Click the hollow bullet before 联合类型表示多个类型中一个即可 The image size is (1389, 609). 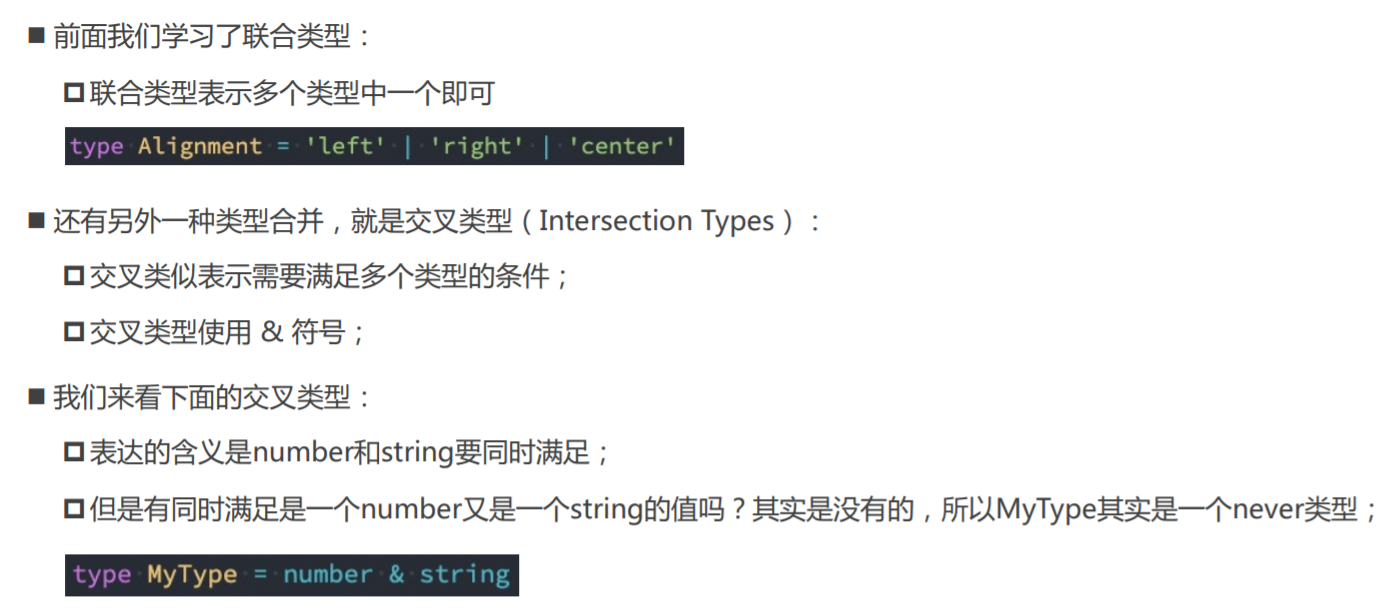coord(74,94)
